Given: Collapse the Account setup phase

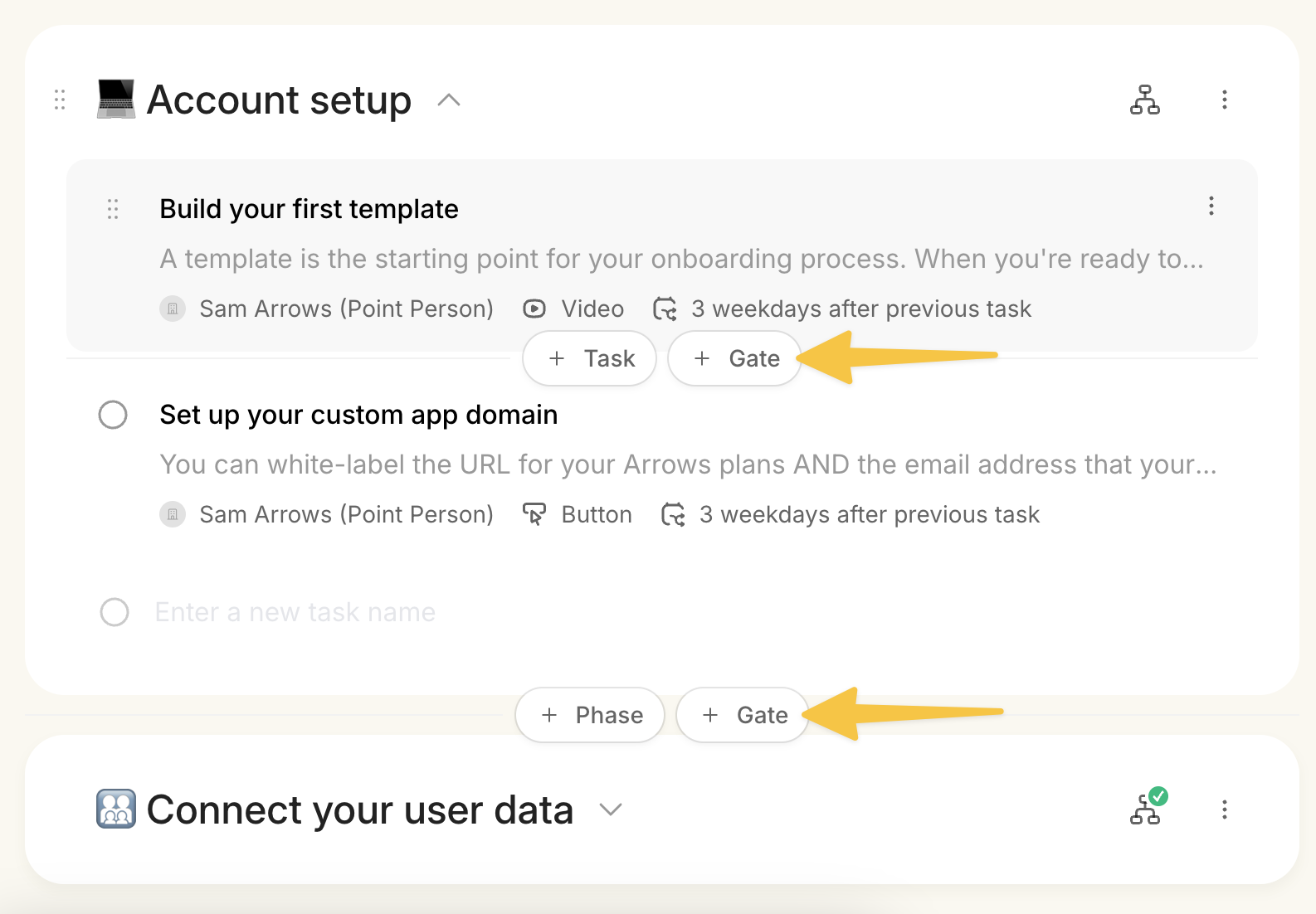Looking at the screenshot, I should [449, 100].
